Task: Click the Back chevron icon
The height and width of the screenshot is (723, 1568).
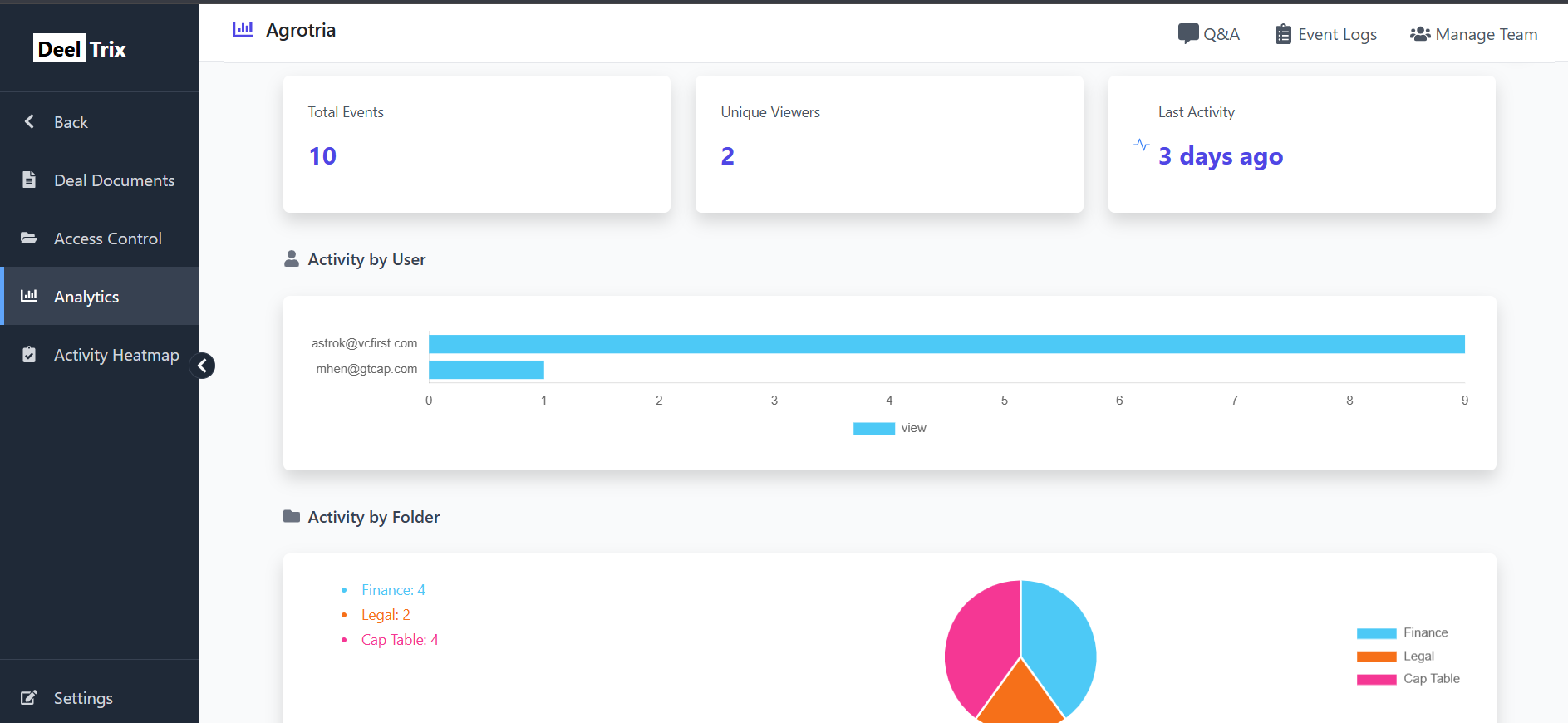Action: (29, 121)
